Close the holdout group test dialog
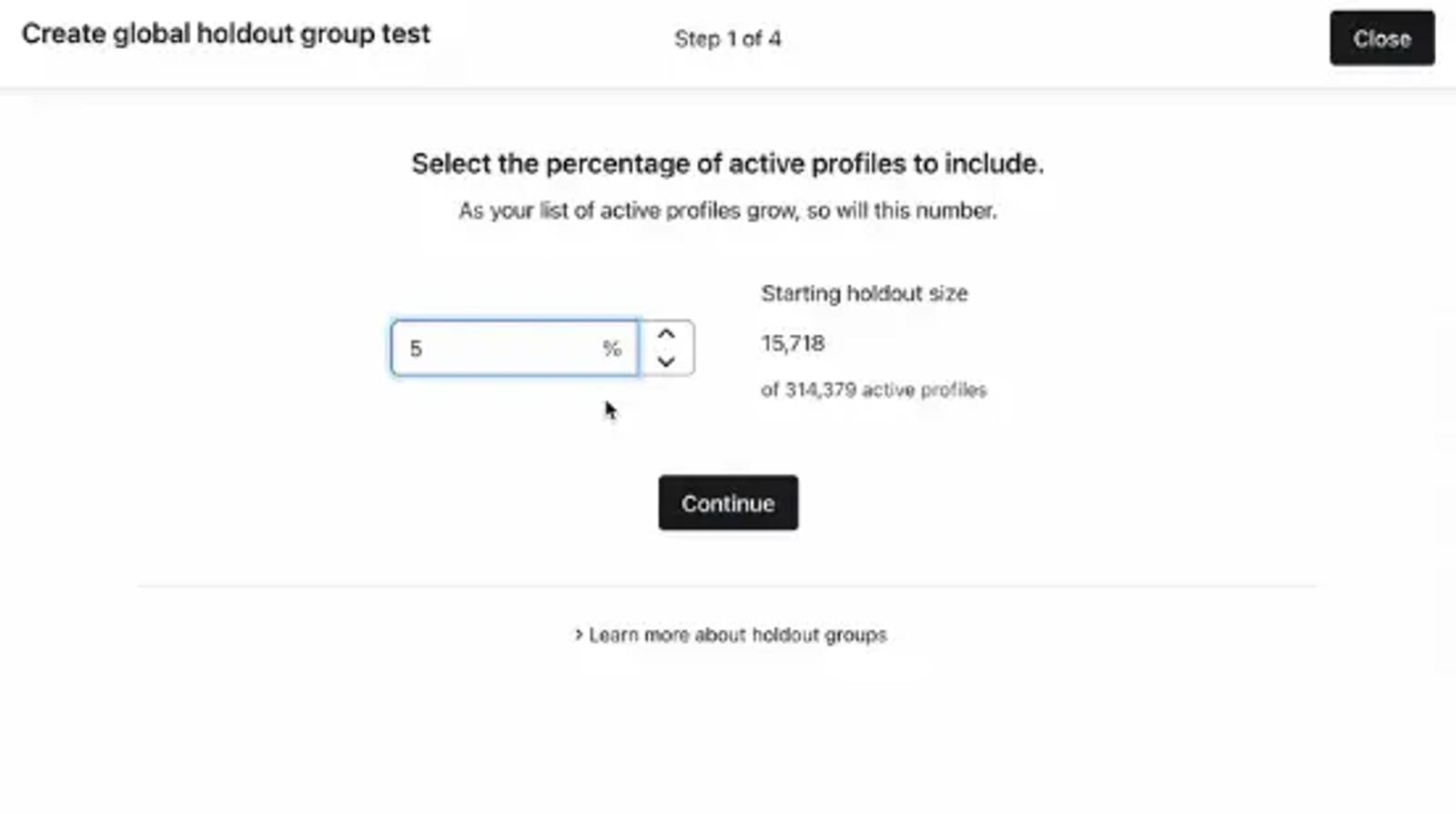 pyautogui.click(x=1382, y=38)
